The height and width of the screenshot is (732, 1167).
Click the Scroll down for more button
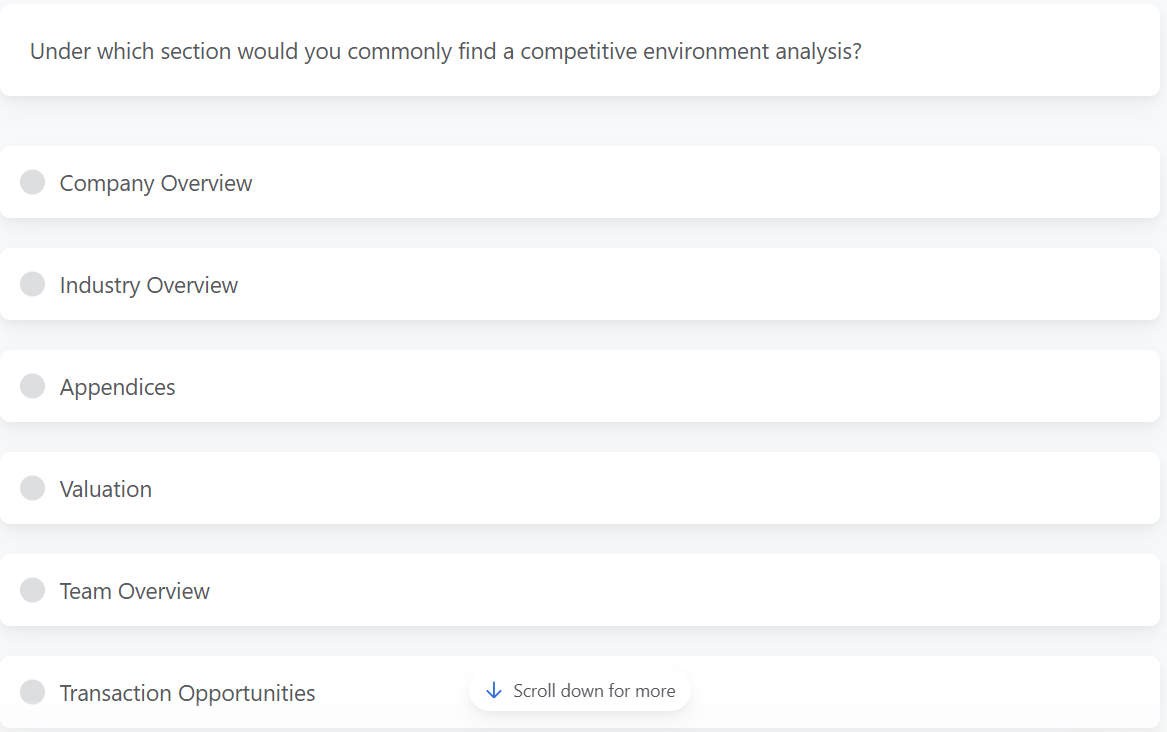pos(580,690)
